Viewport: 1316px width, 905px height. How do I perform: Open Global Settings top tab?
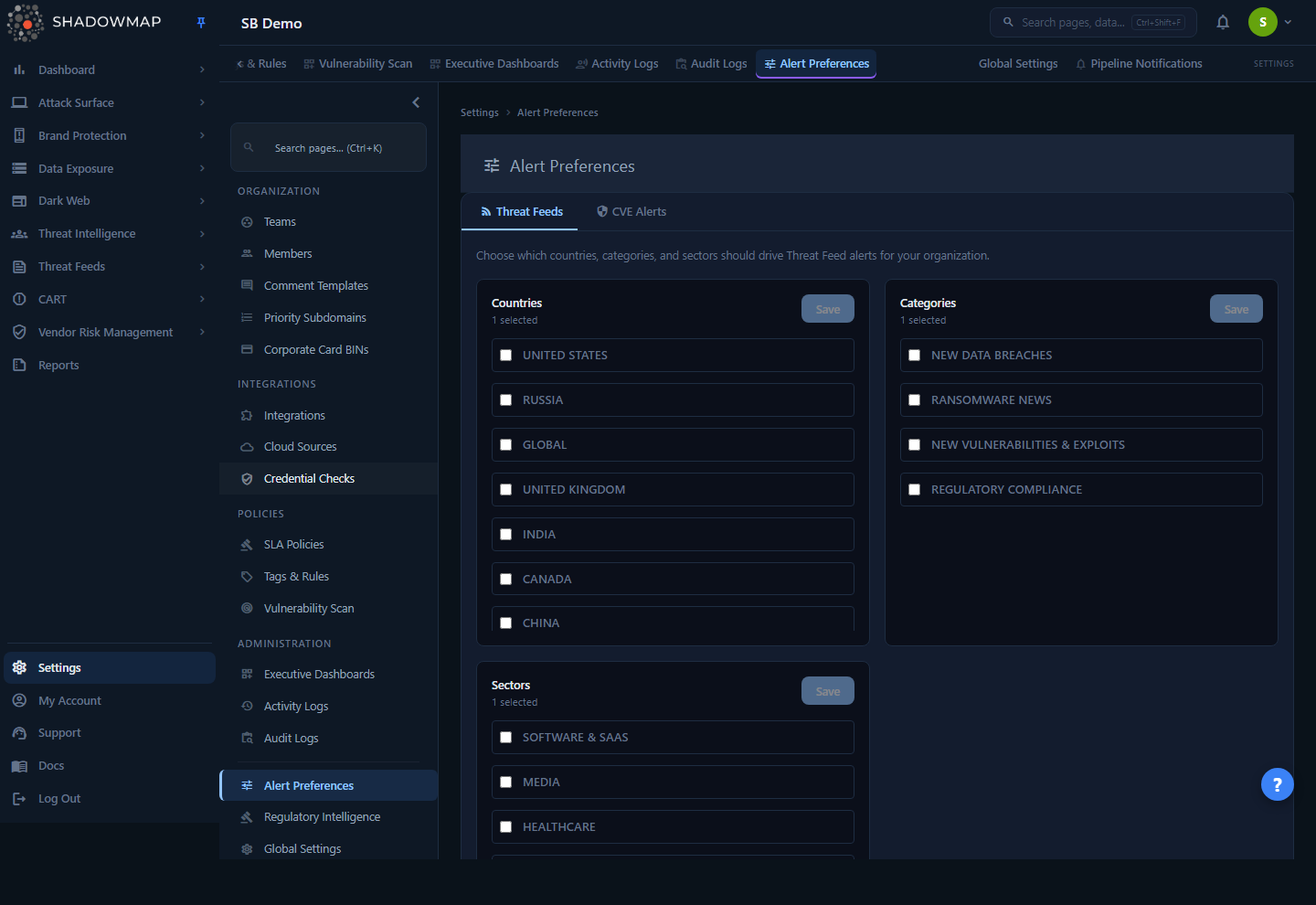point(1018,63)
